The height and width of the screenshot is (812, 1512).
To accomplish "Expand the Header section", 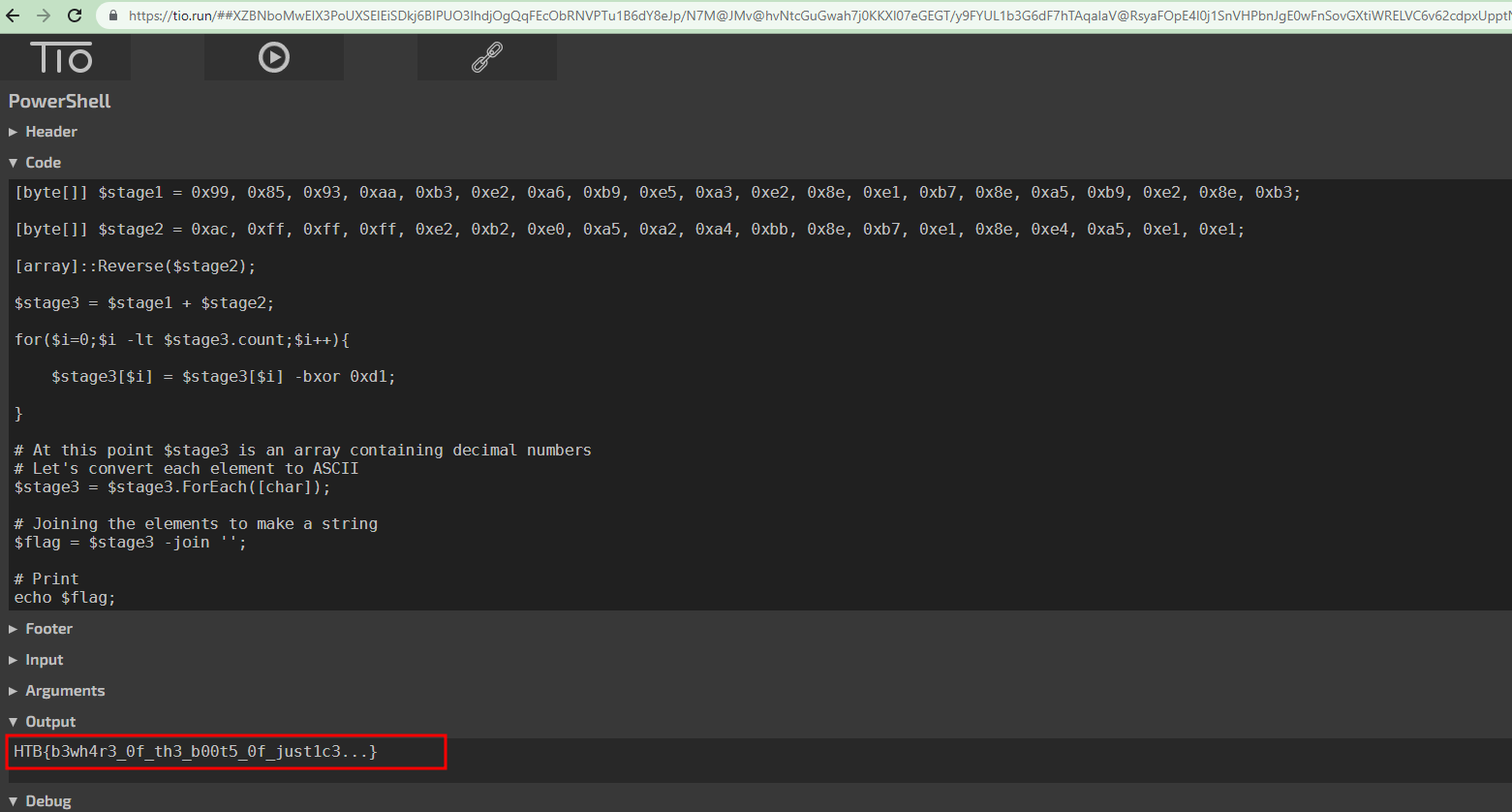I will pos(50,132).
